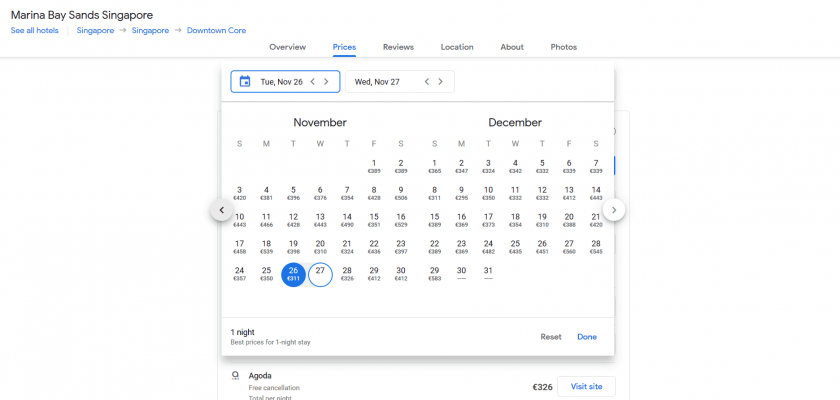The image size is (840, 400).
Task: Click Free cancellation text under Agoda
Action: pyautogui.click(x=274, y=388)
